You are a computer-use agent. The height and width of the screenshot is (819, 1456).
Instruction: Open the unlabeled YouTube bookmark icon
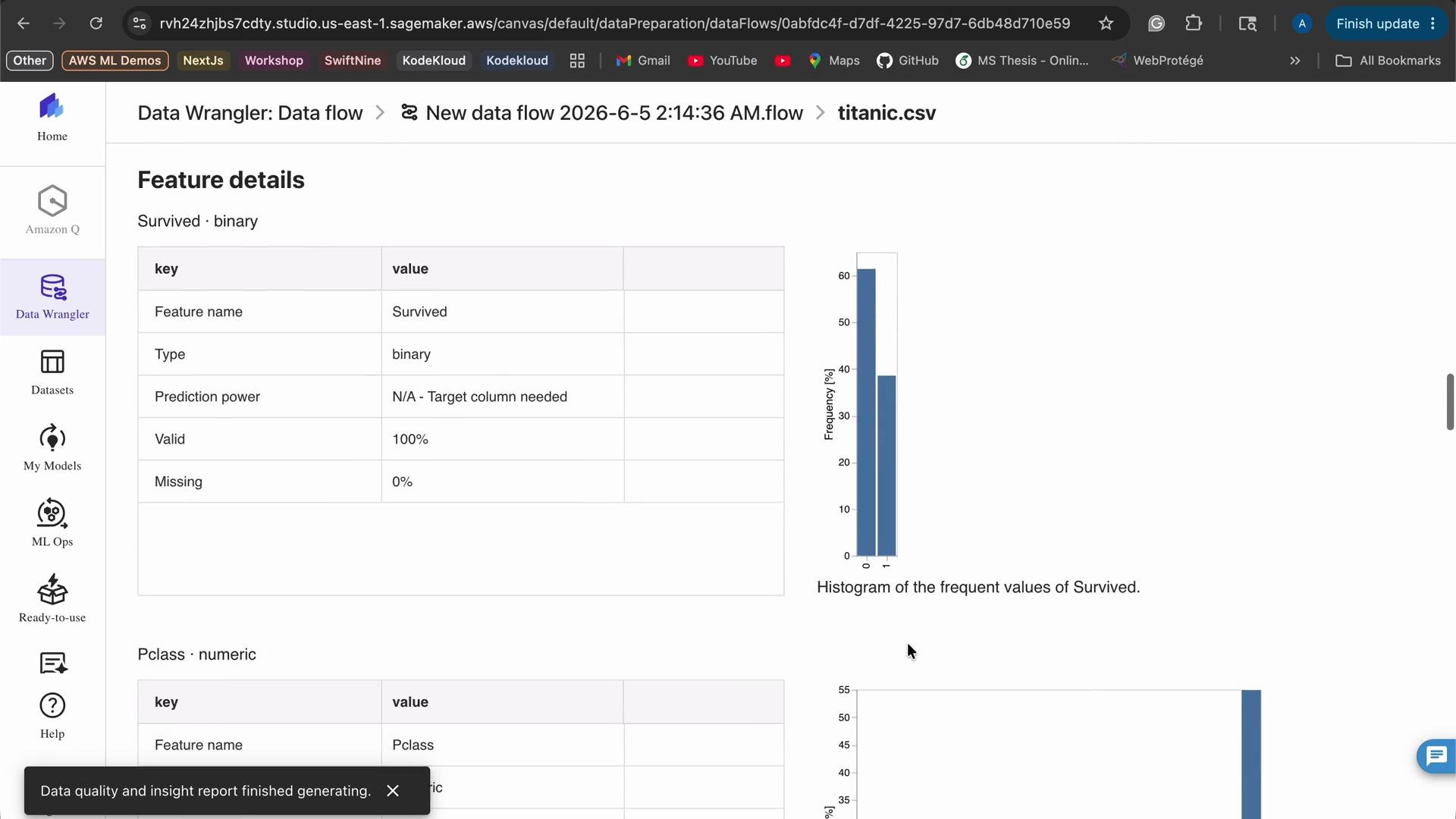tap(783, 61)
